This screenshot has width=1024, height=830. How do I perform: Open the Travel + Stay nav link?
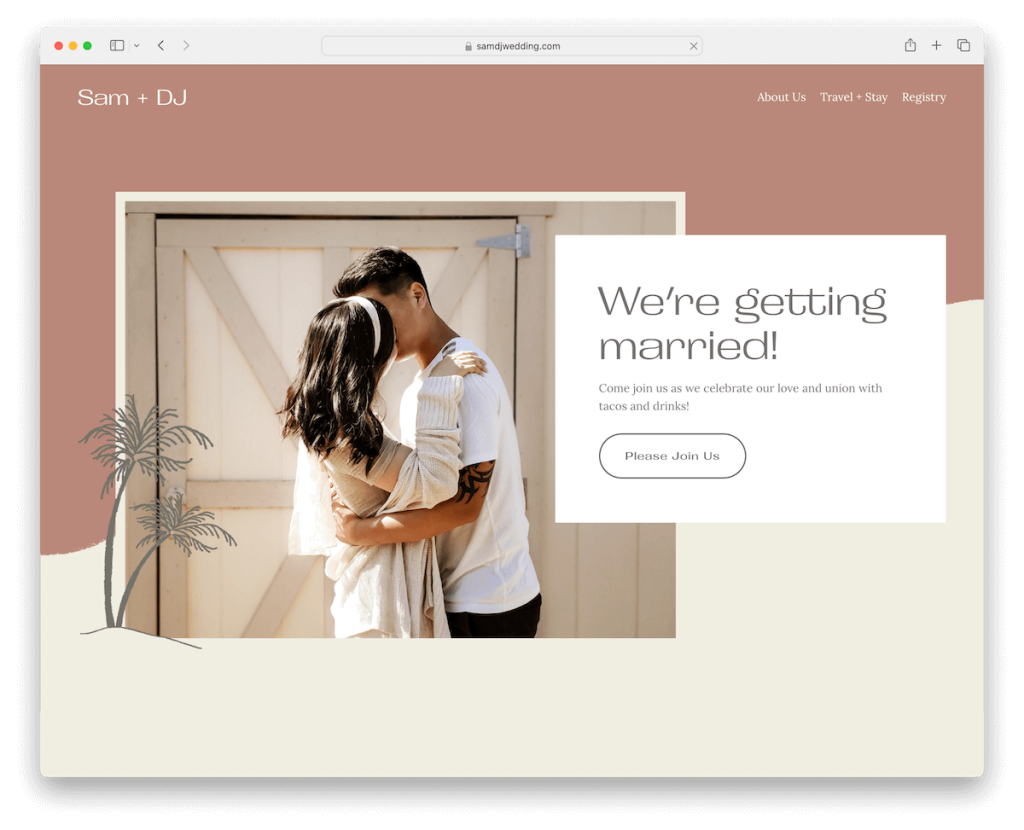(854, 97)
